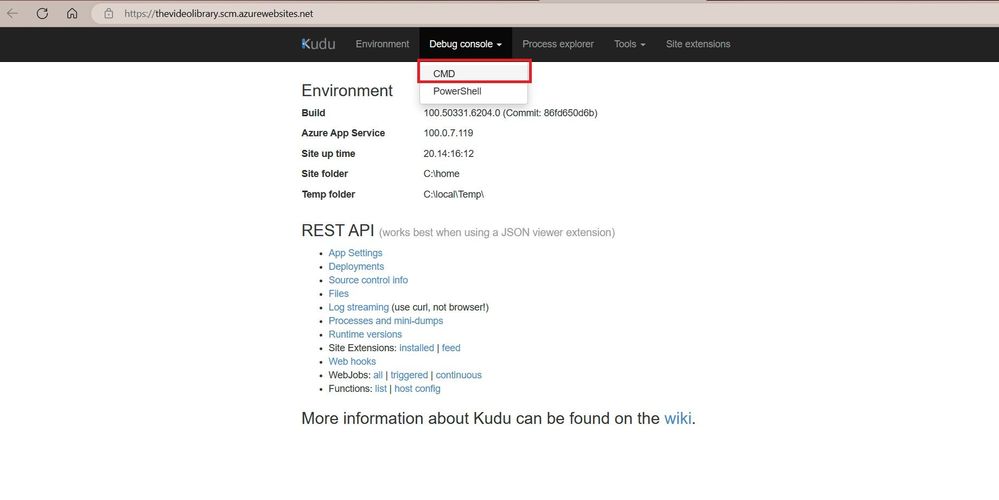Click the Site up time label

point(329,154)
